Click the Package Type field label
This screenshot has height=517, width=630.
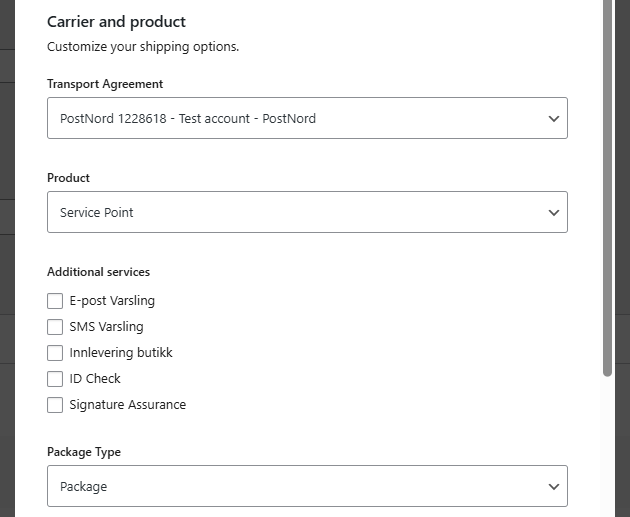[x=84, y=452]
